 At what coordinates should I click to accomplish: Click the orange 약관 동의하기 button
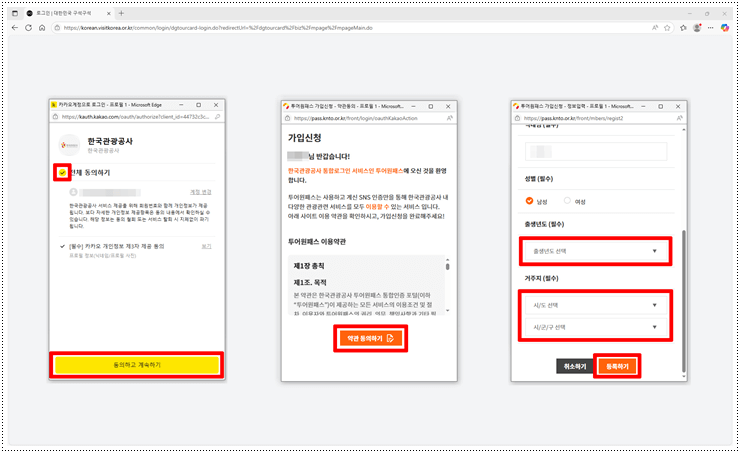click(370, 338)
